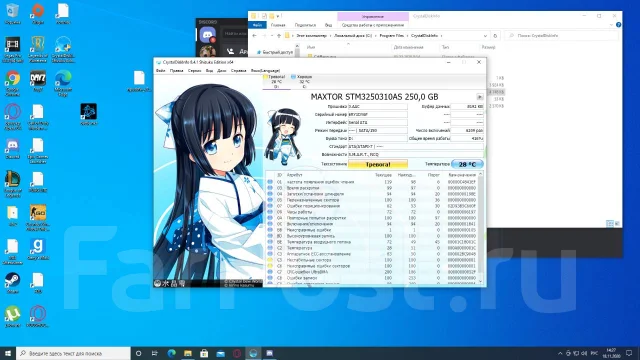This screenshot has width=640, height=360.
Task: Click the yellow Тревога! health status button
Action: point(378,164)
